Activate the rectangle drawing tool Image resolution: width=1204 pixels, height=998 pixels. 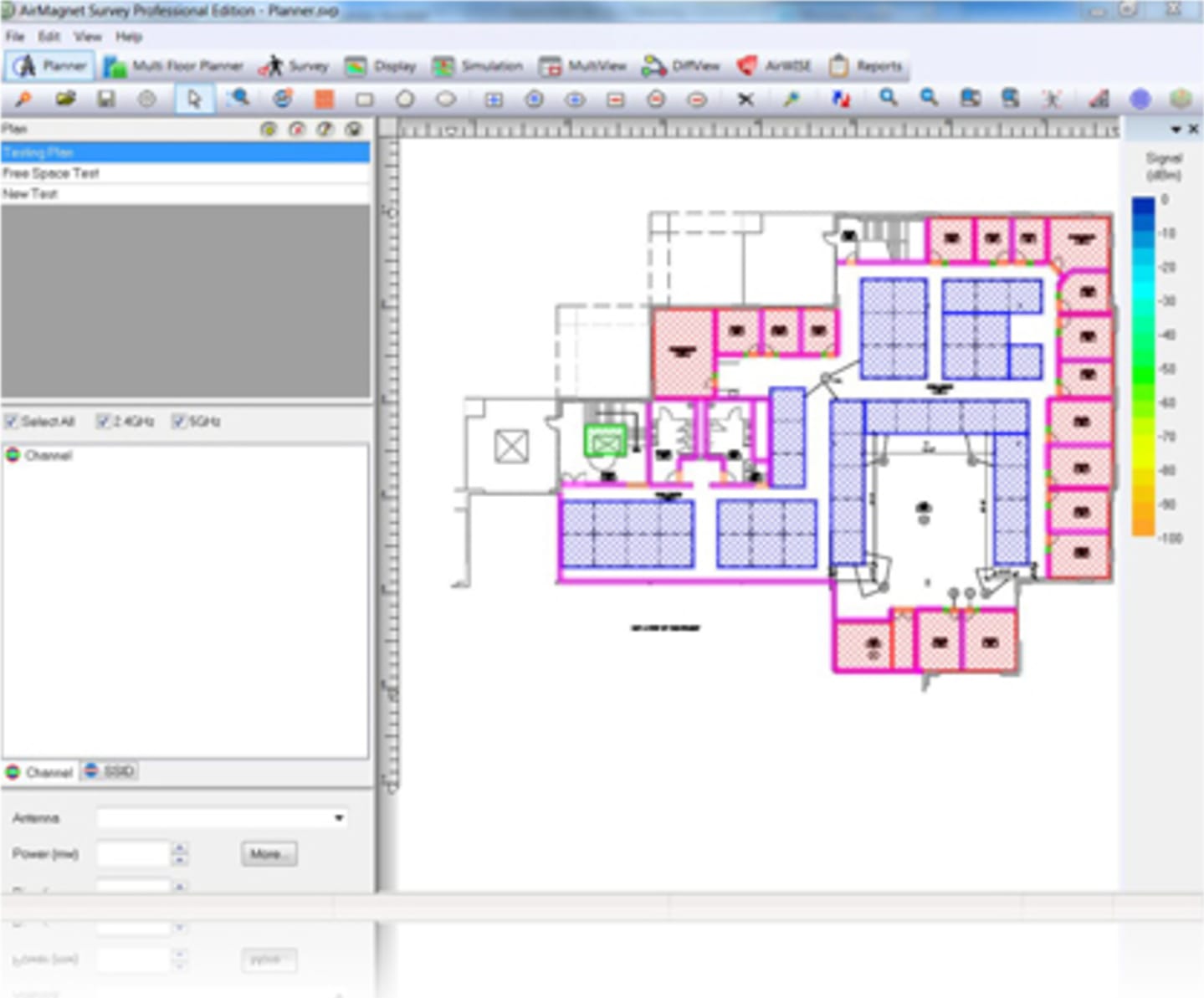coord(363,99)
